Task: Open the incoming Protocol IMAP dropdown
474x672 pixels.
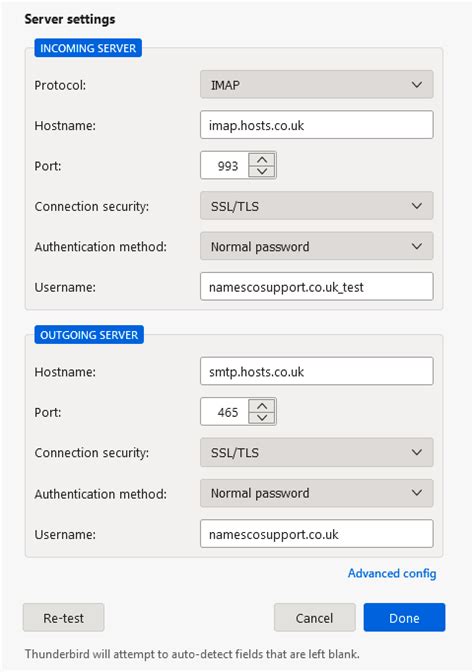Action: click(316, 84)
